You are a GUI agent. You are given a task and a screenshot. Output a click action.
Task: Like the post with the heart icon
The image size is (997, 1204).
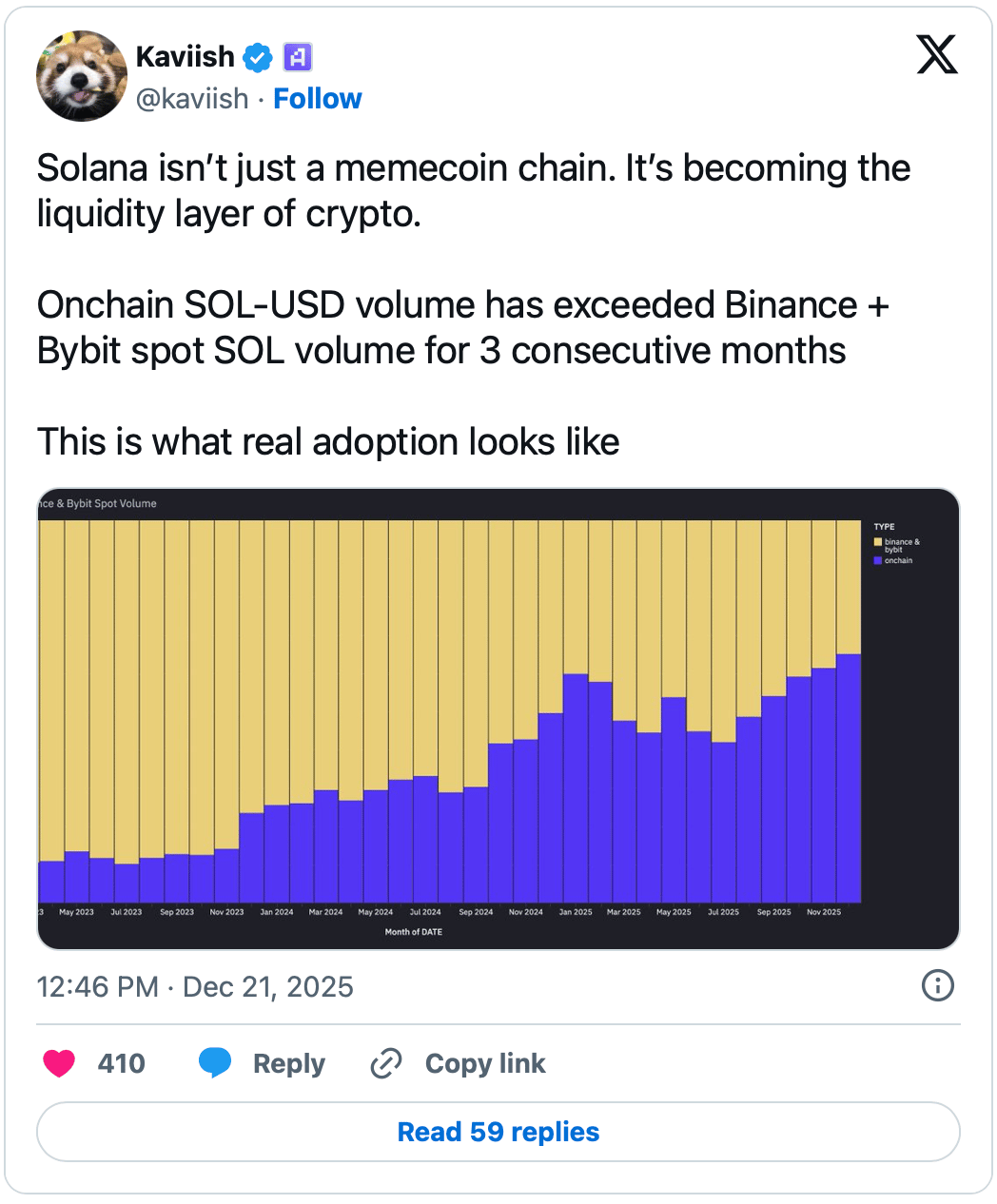(59, 1062)
